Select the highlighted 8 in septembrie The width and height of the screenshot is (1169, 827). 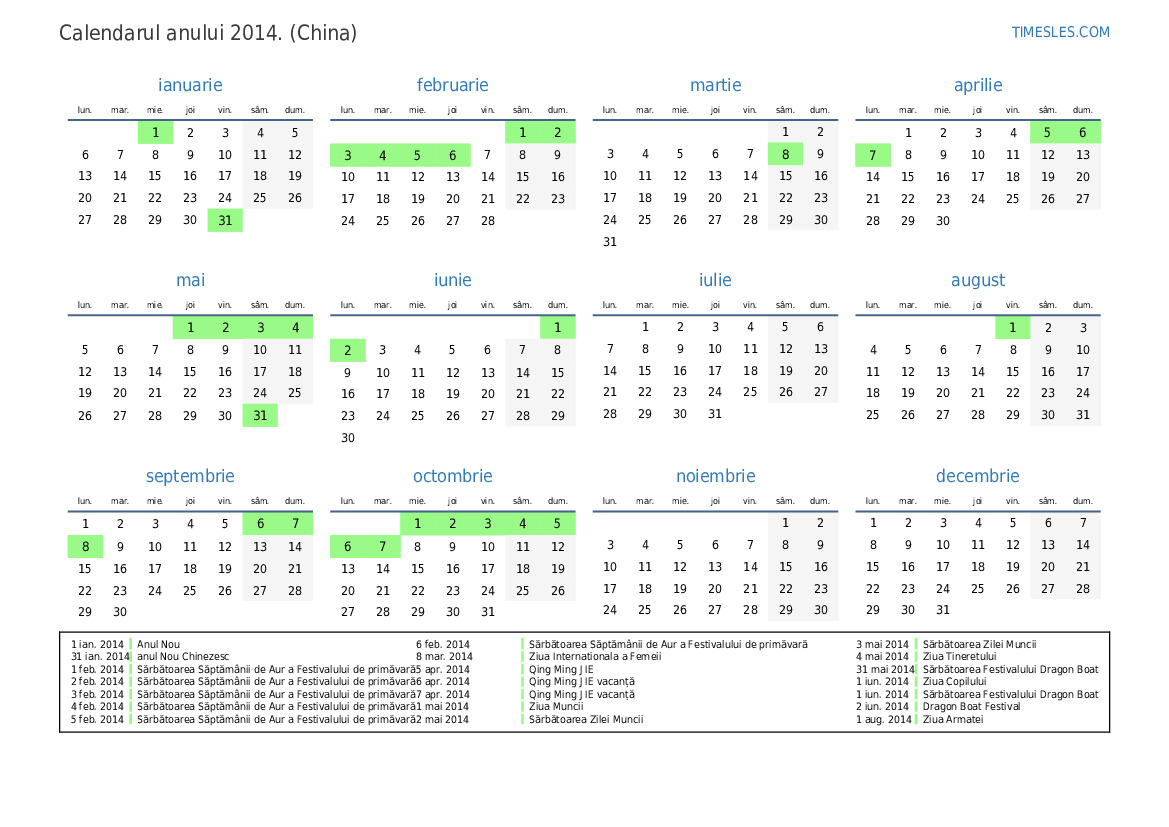click(85, 547)
